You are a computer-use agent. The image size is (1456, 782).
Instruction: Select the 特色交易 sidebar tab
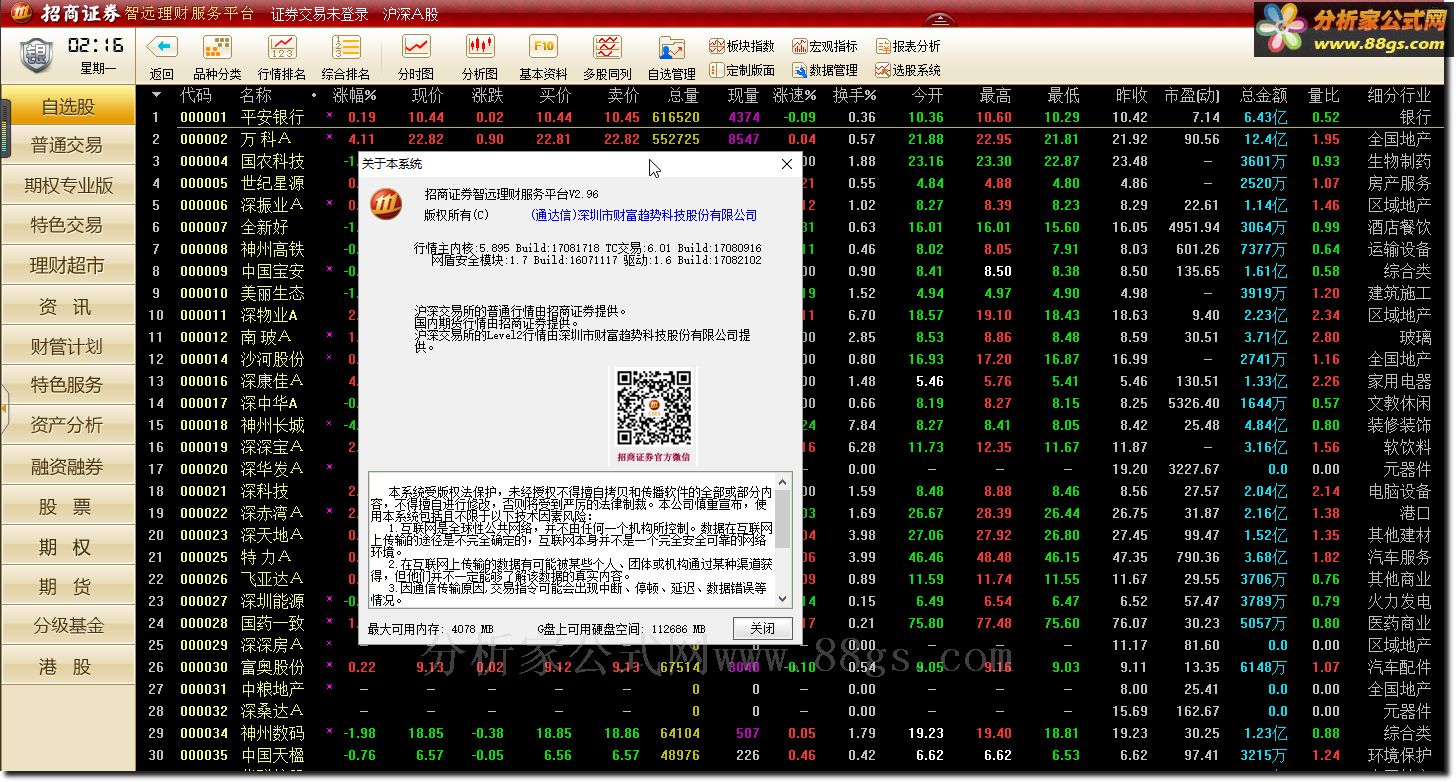[68, 226]
